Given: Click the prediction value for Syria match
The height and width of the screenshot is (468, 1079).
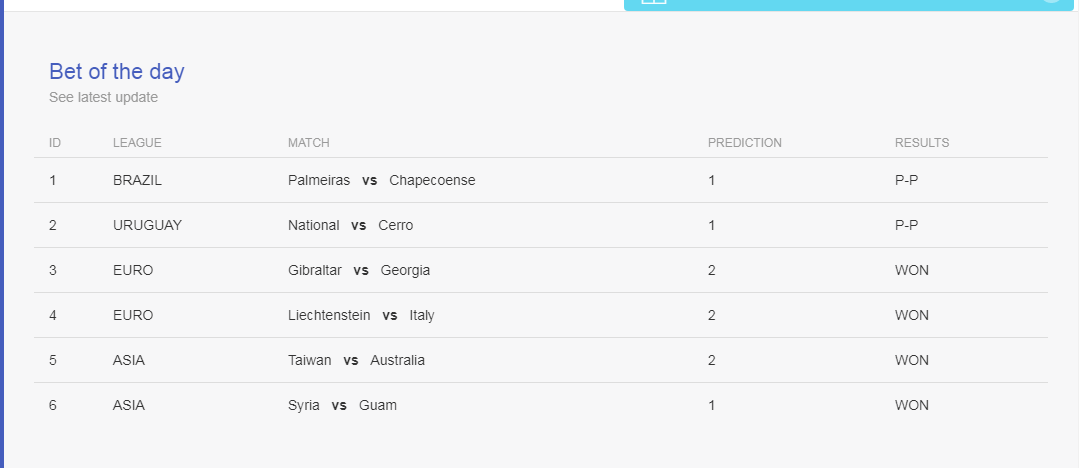Looking at the screenshot, I should pos(712,405).
